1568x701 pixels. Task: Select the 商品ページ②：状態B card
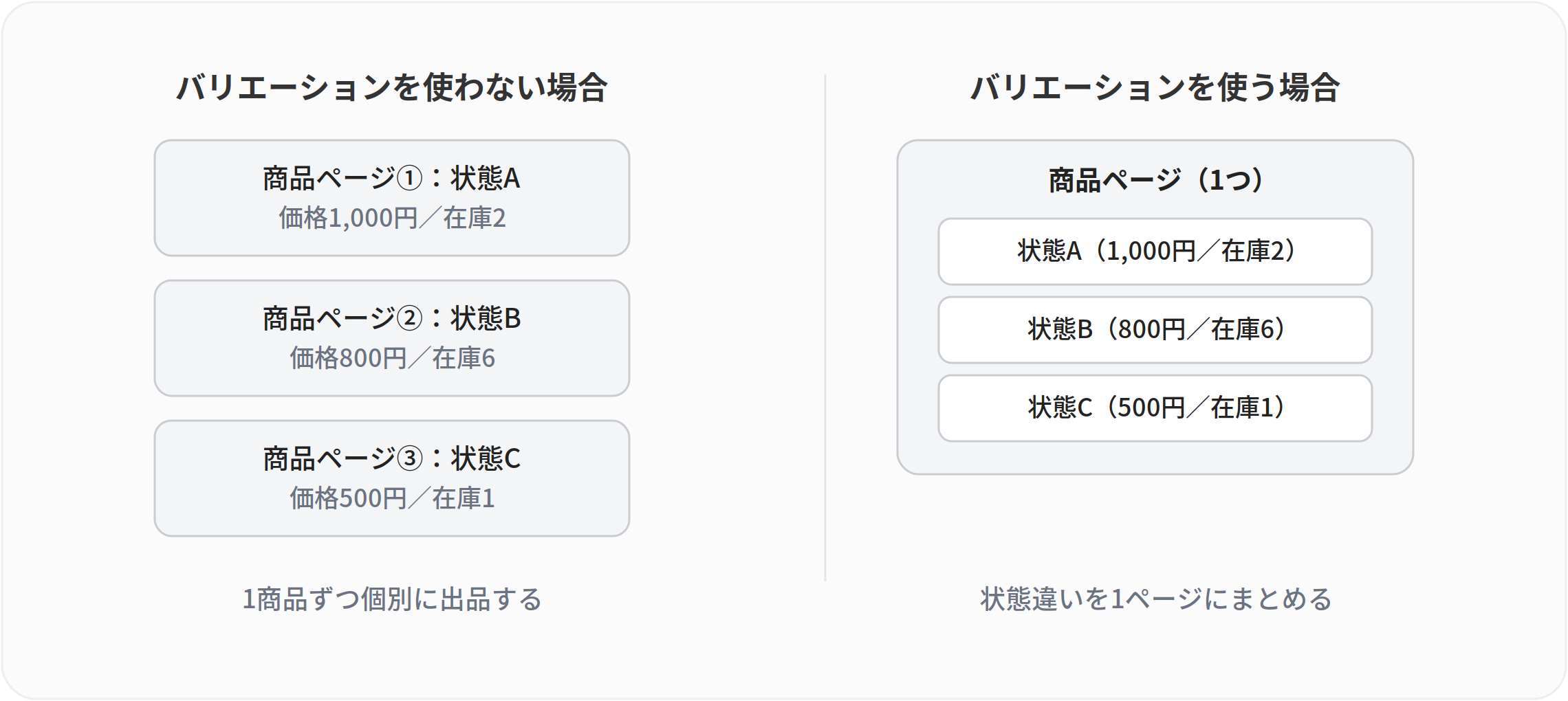click(x=392, y=338)
